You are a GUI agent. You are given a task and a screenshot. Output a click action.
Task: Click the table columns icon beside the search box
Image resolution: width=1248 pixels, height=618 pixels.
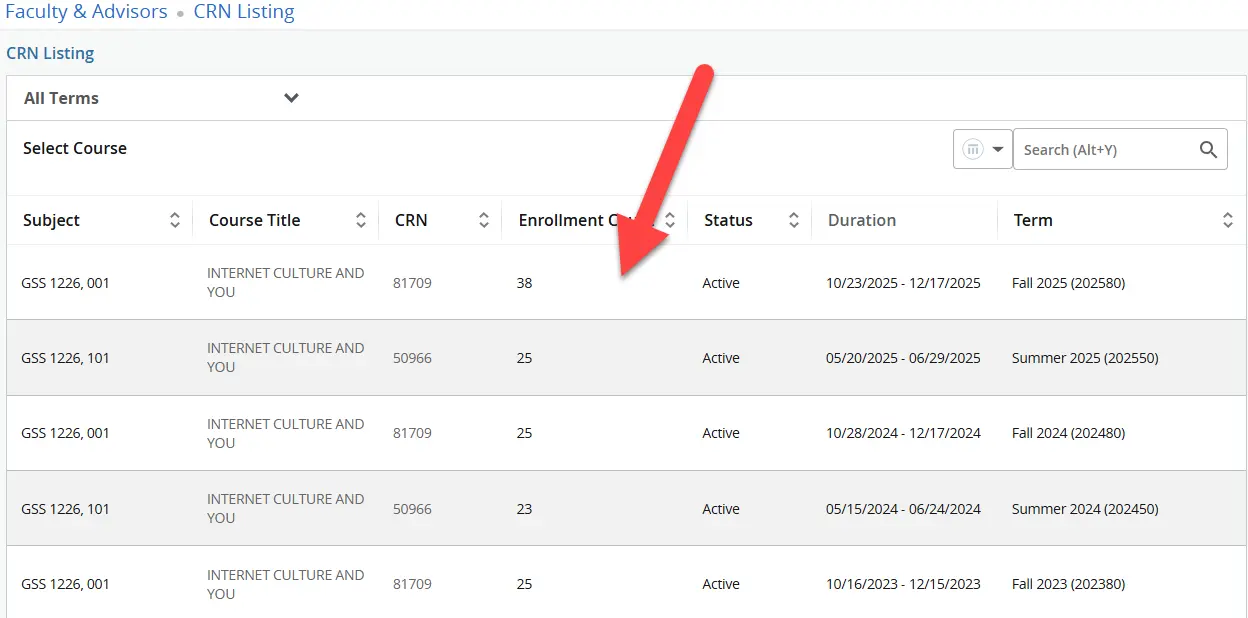coord(971,148)
